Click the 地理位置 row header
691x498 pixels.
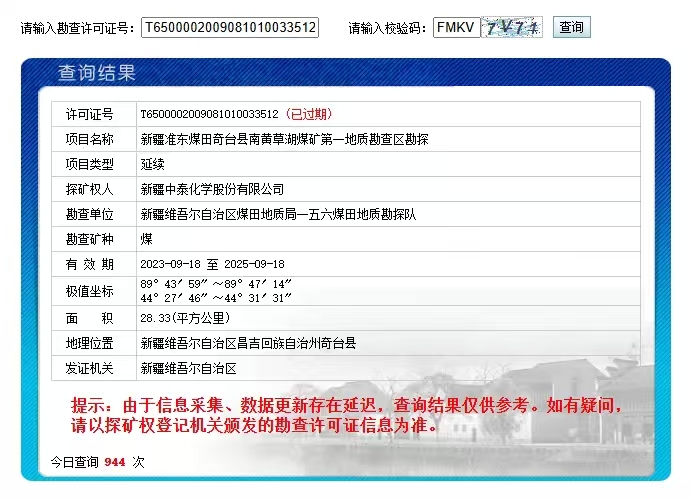coord(89,343)
